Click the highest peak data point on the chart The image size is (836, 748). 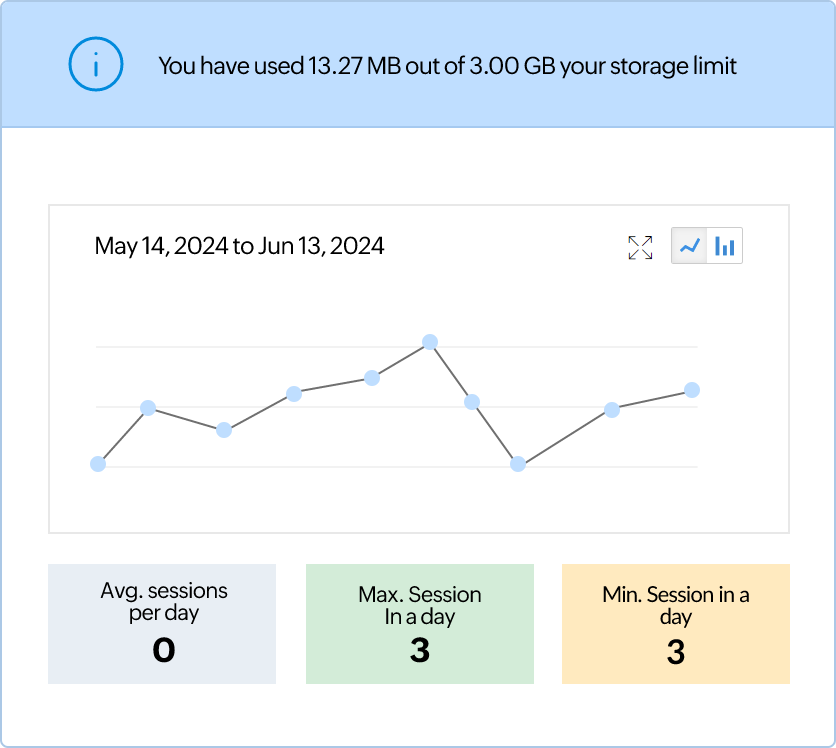(x=430, y=343)
